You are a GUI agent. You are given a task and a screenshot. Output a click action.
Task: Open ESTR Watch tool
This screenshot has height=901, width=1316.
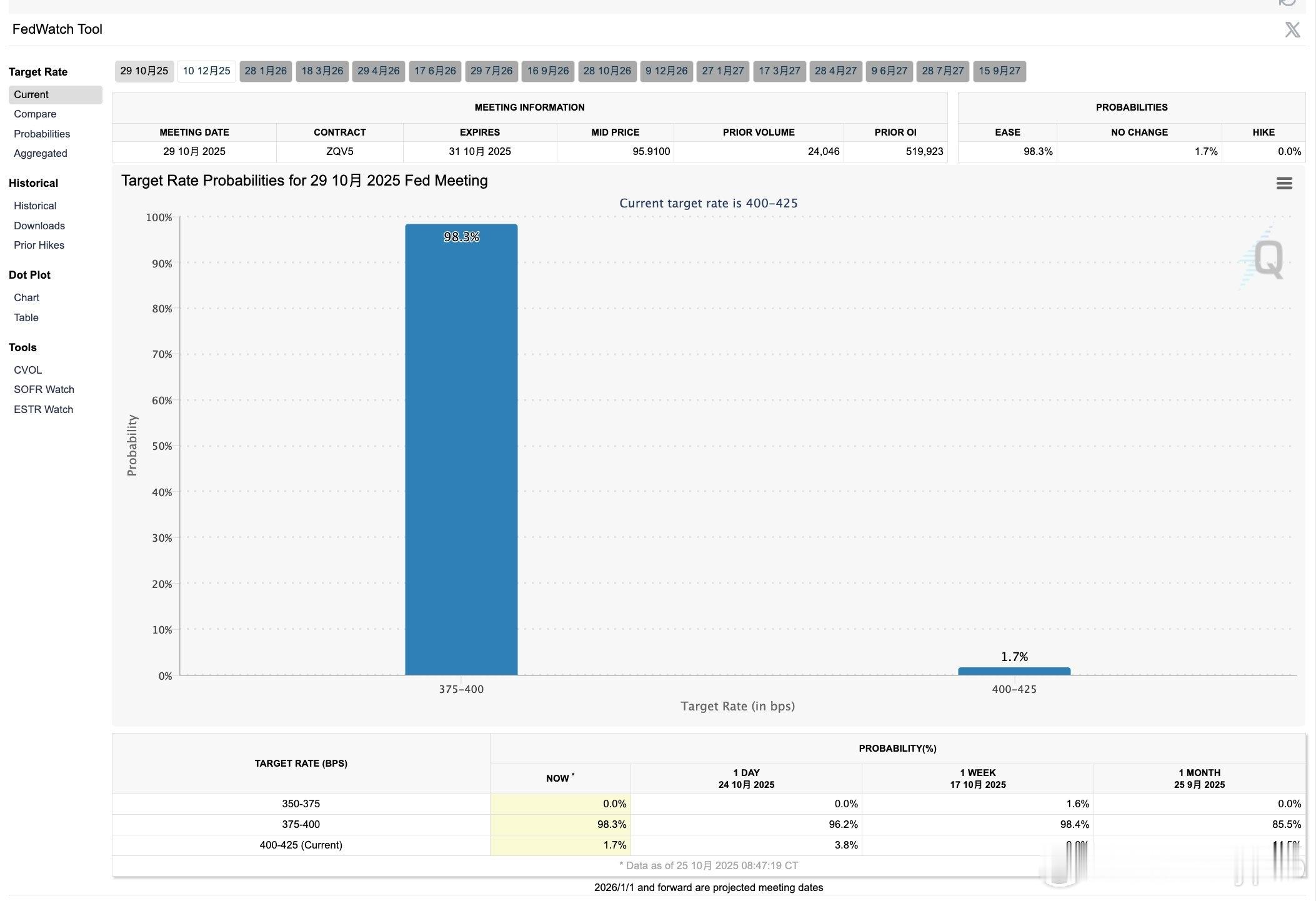point(43,410)
